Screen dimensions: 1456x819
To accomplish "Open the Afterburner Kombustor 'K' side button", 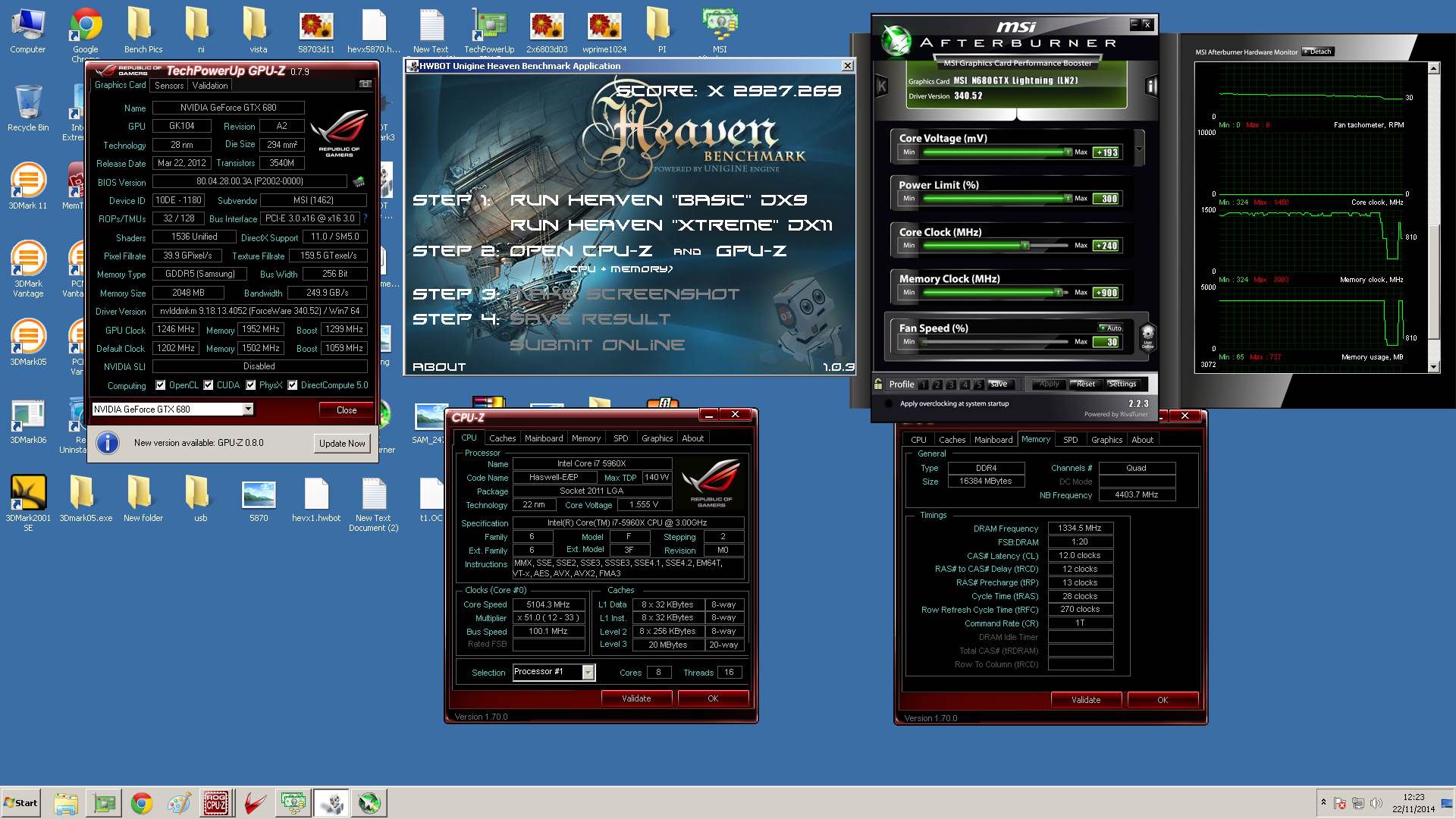I will (x=882, y=86).
